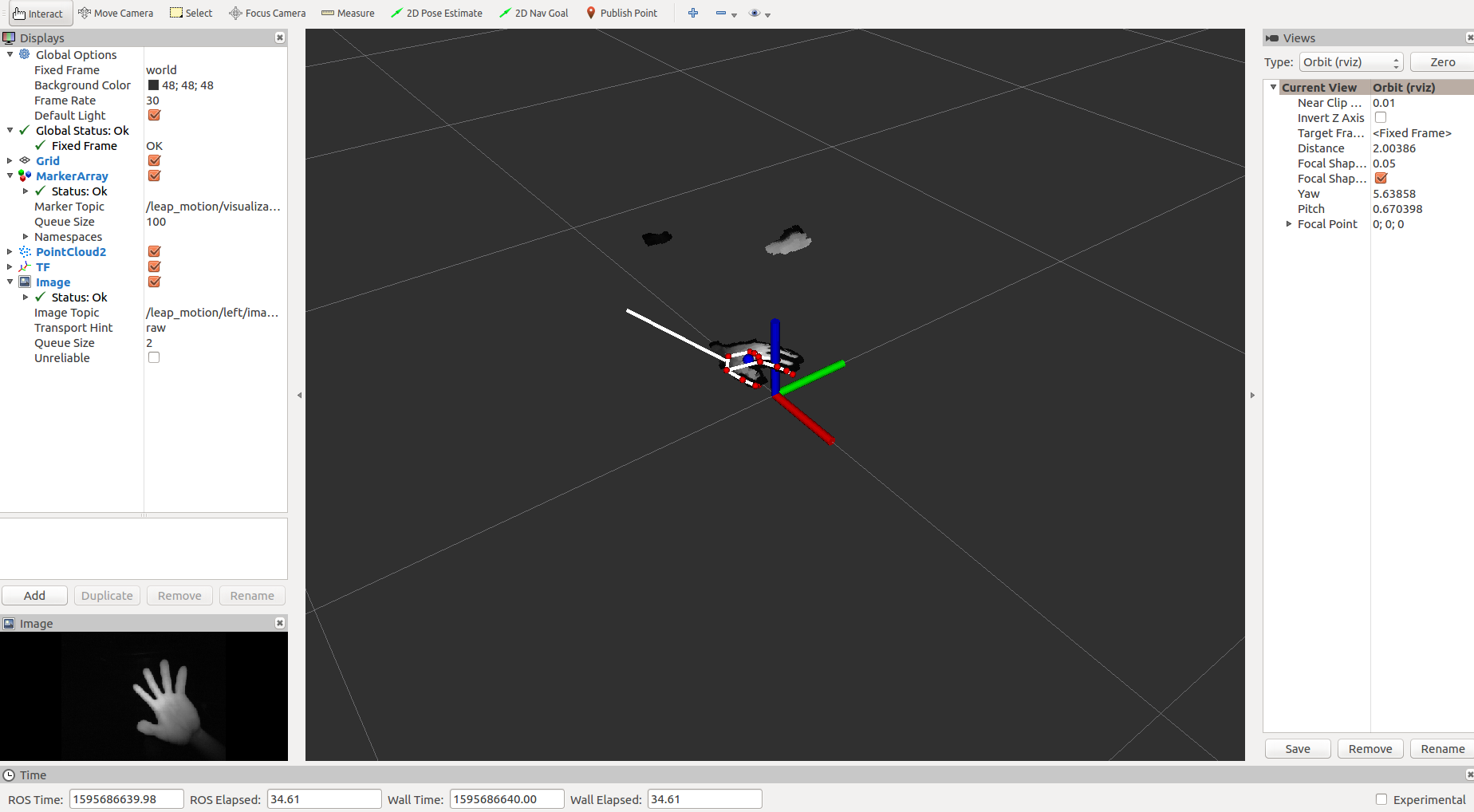
Task: Click the ROS Time input field
Action: tap(125, 798)
